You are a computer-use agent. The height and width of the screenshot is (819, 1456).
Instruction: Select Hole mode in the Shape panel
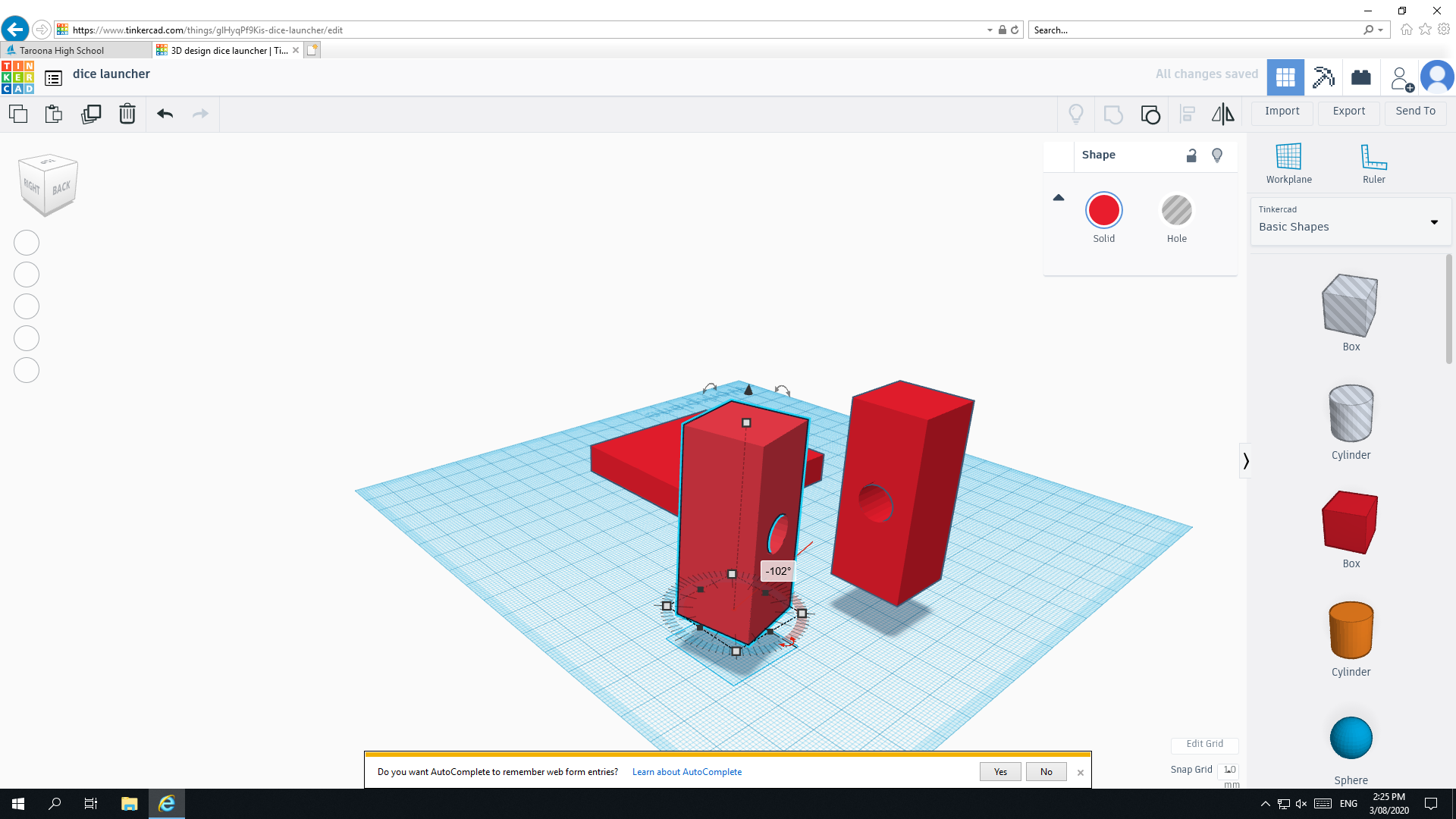[1176, 210]
